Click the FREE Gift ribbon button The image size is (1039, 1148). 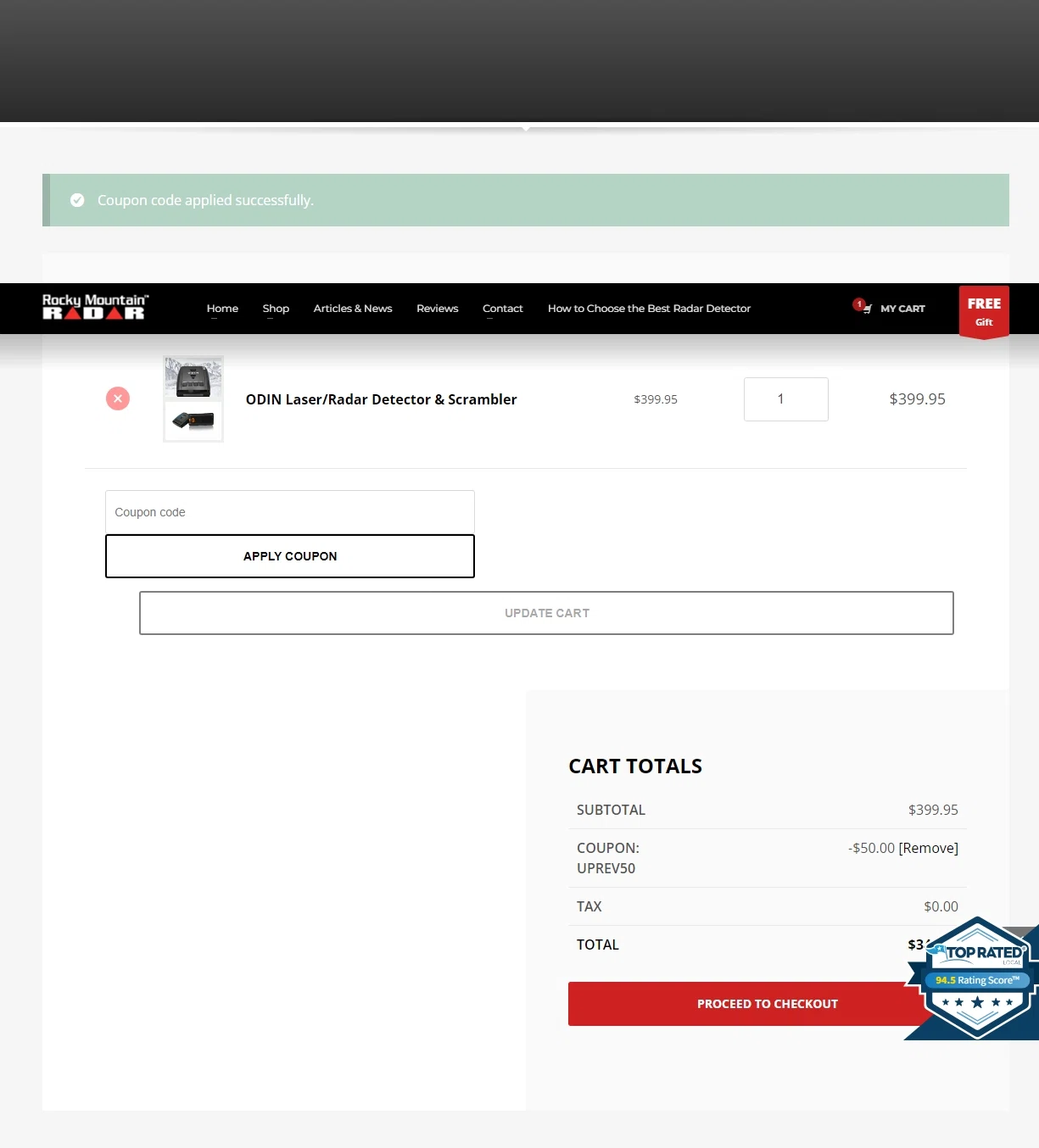coord(984,312)
